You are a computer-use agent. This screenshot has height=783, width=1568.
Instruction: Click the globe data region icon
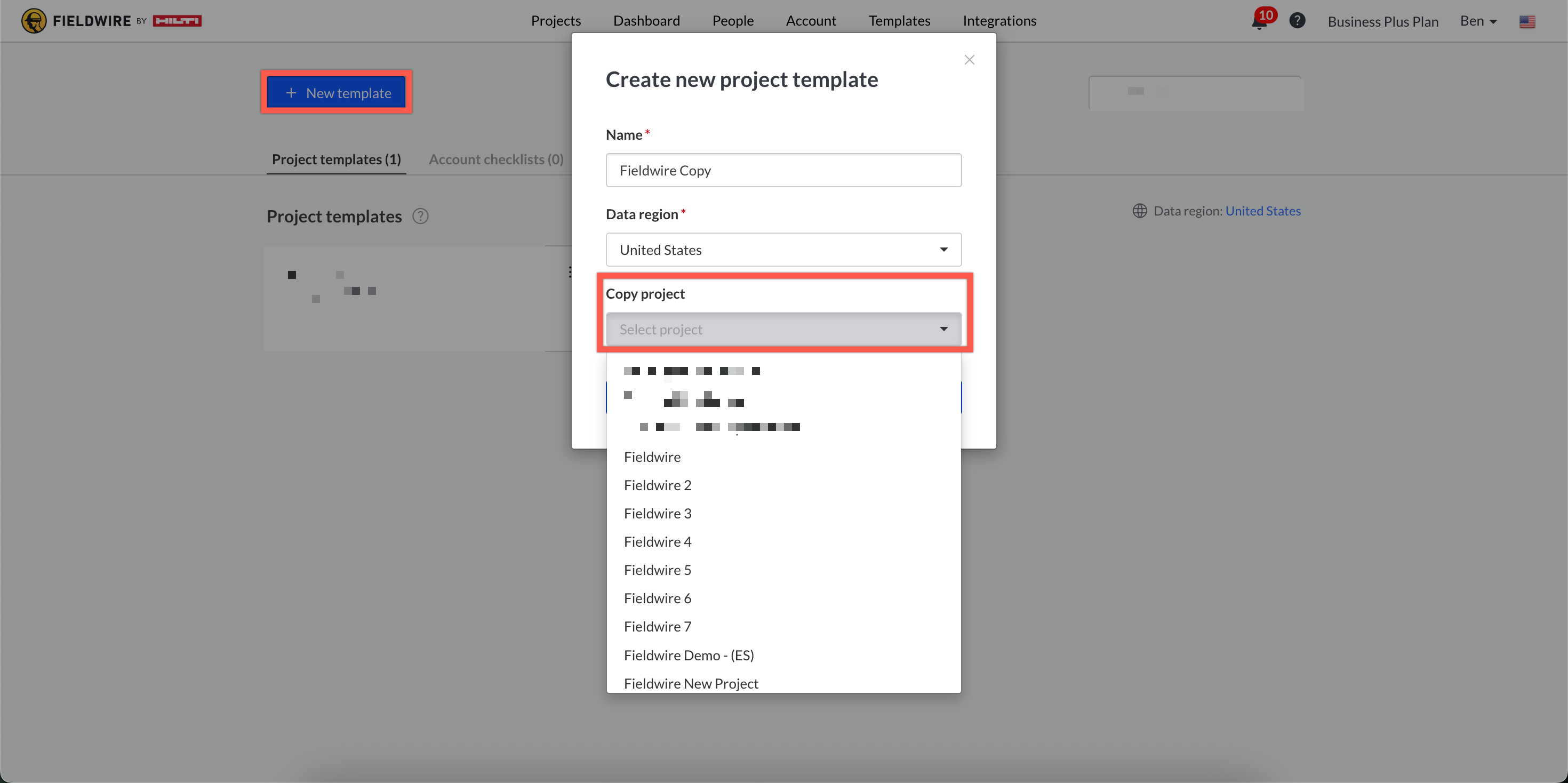pos(1140,211)
